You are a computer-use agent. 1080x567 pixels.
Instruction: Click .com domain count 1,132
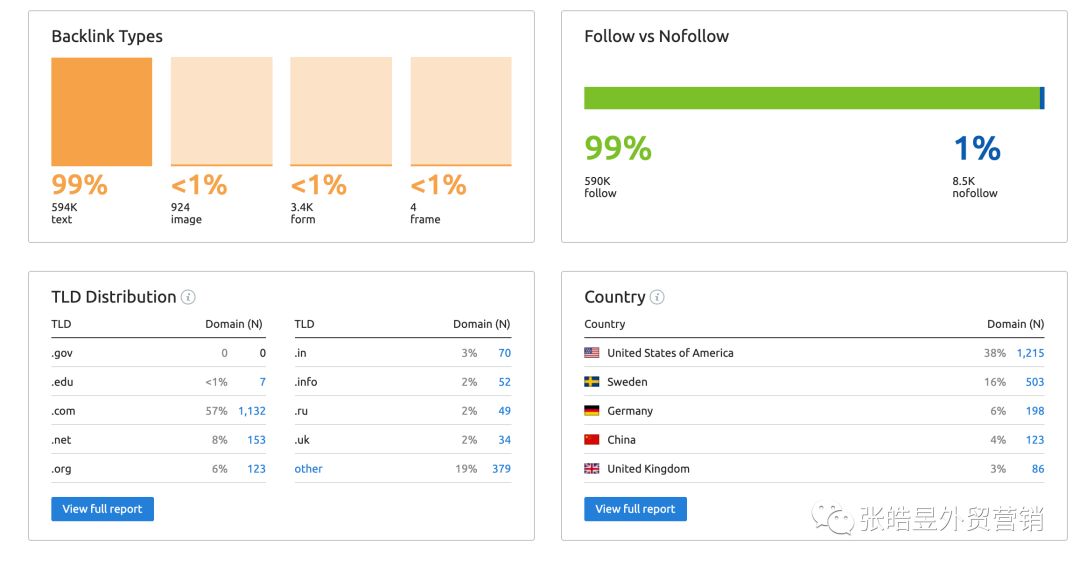click(x=252, y=411)
